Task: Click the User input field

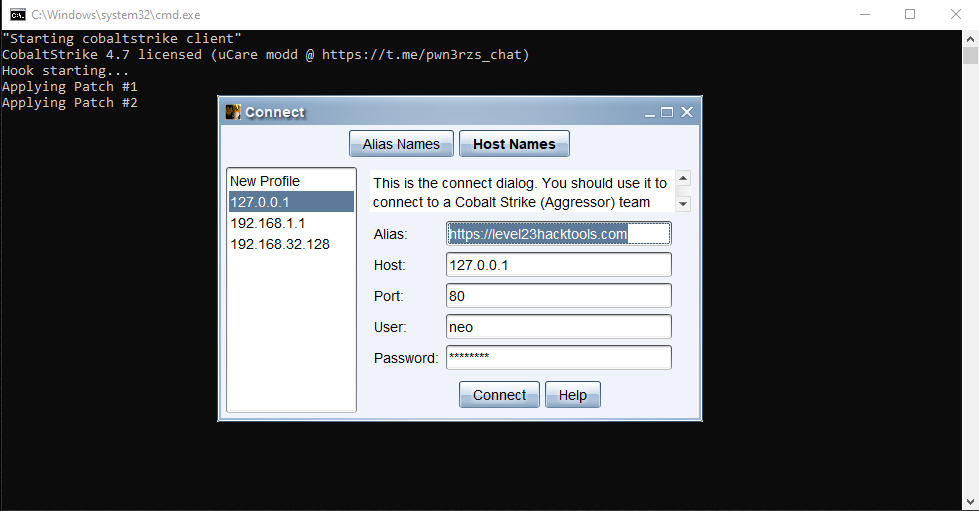Action: tap(559, 327)
